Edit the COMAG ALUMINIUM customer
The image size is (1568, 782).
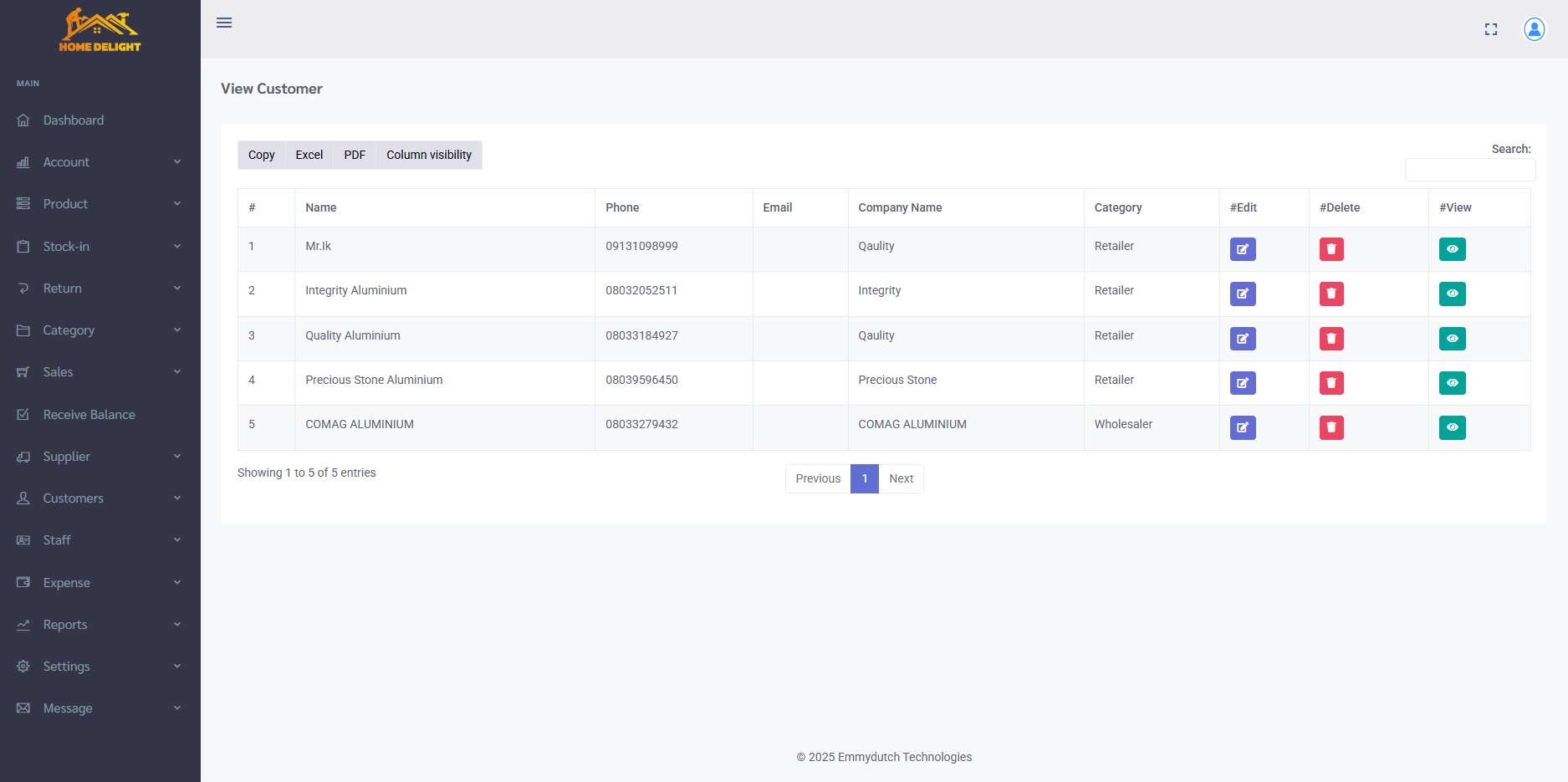(1243, 427)
